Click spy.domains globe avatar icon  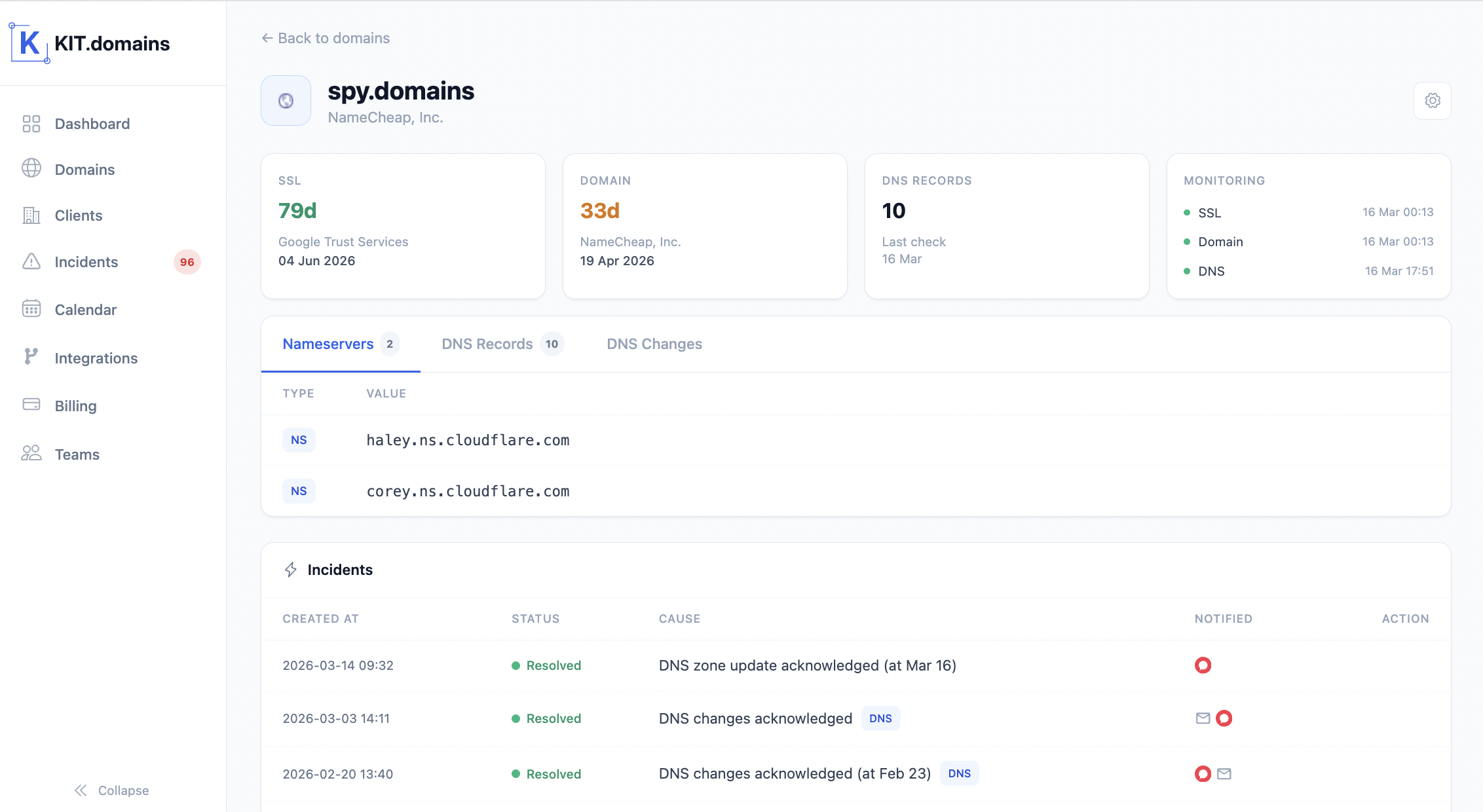(286, 101)
